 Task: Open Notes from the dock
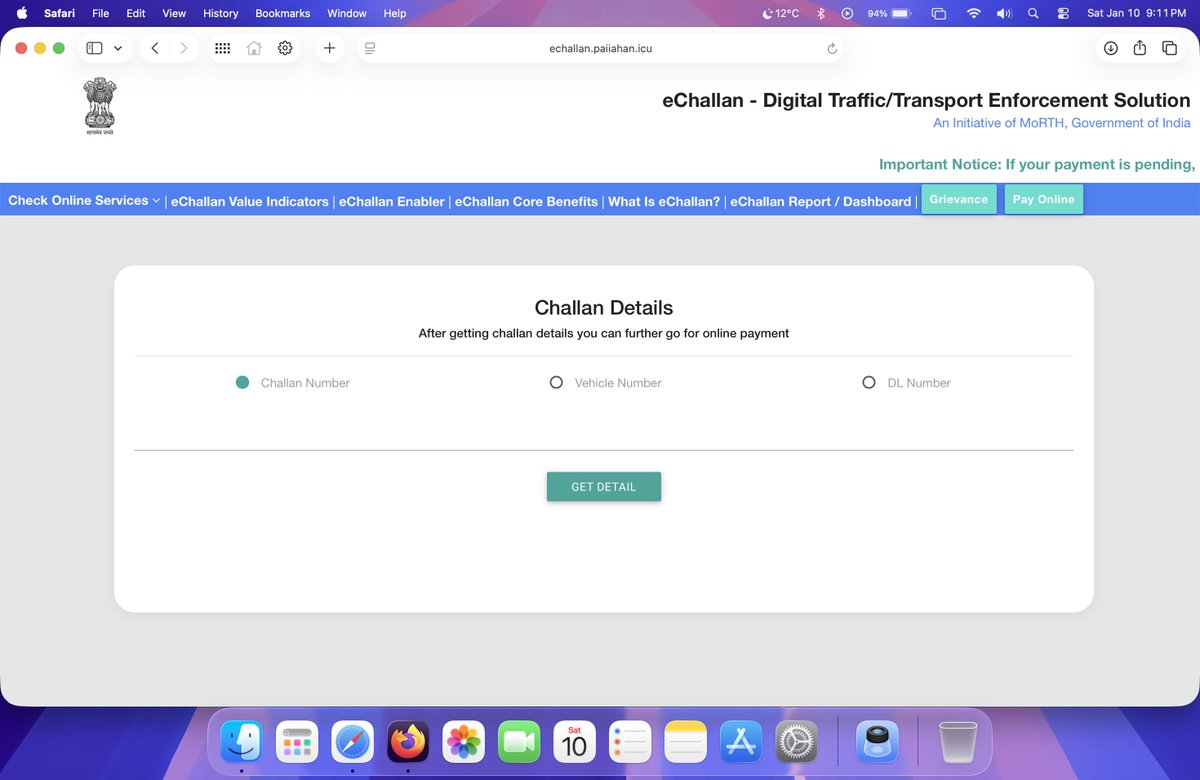[686, 742]
